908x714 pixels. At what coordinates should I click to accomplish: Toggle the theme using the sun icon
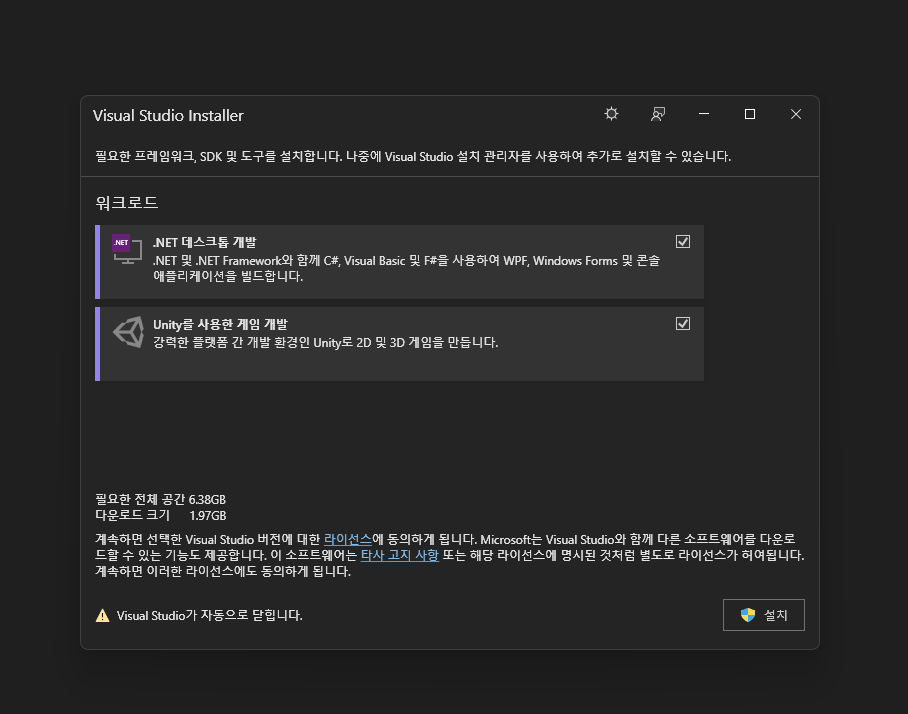pos(611,113)
